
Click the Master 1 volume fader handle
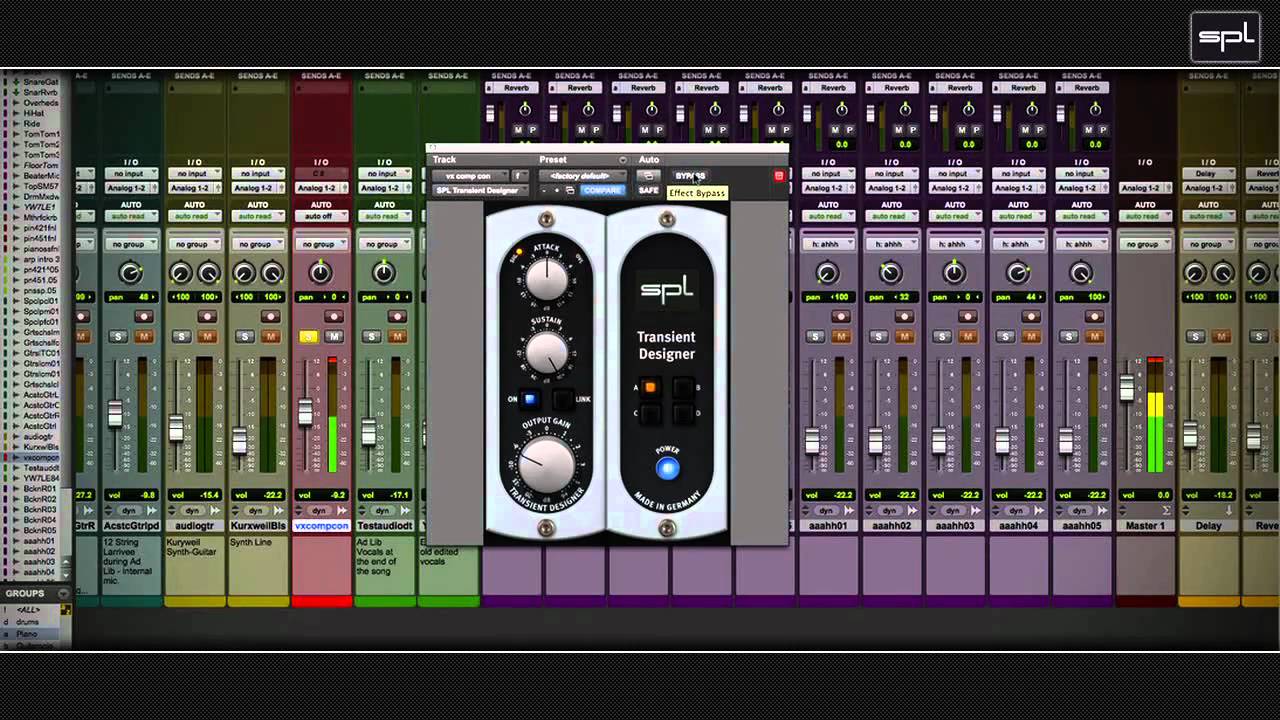click(x=1128, y=388)
